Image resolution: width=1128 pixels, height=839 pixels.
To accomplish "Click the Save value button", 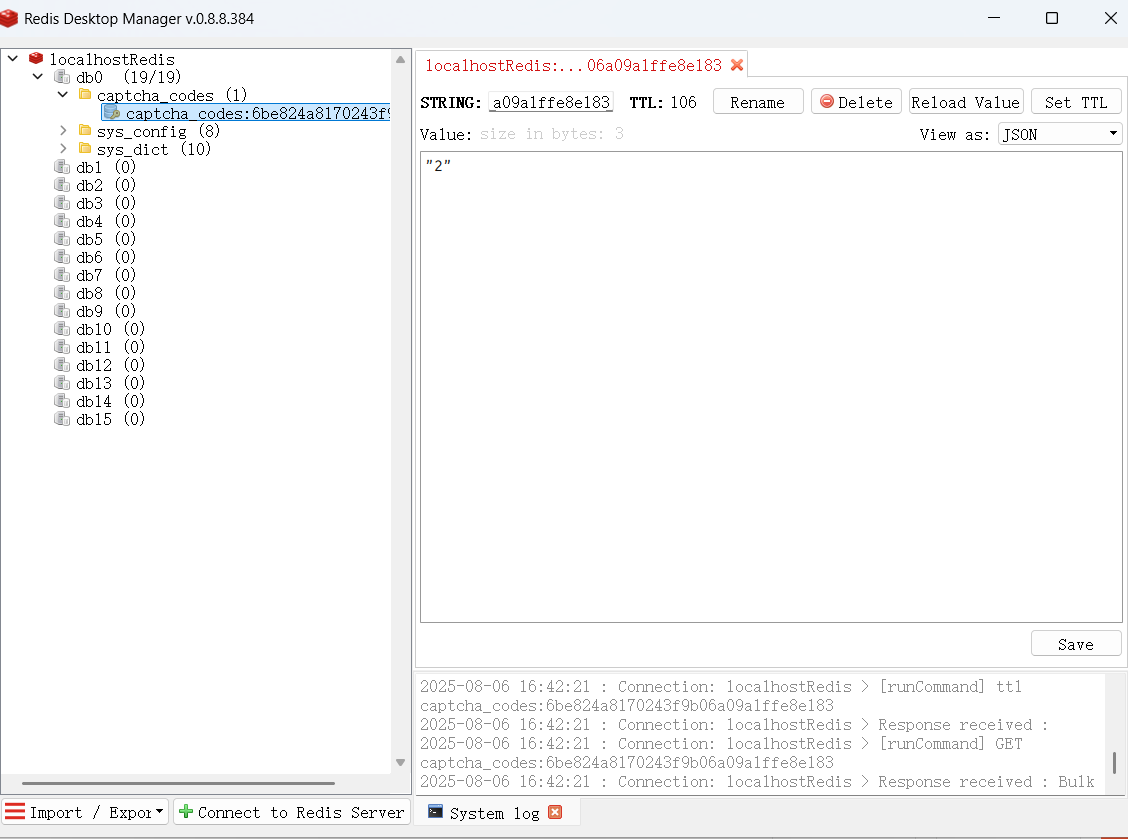I will click(x=1076, y=644).
